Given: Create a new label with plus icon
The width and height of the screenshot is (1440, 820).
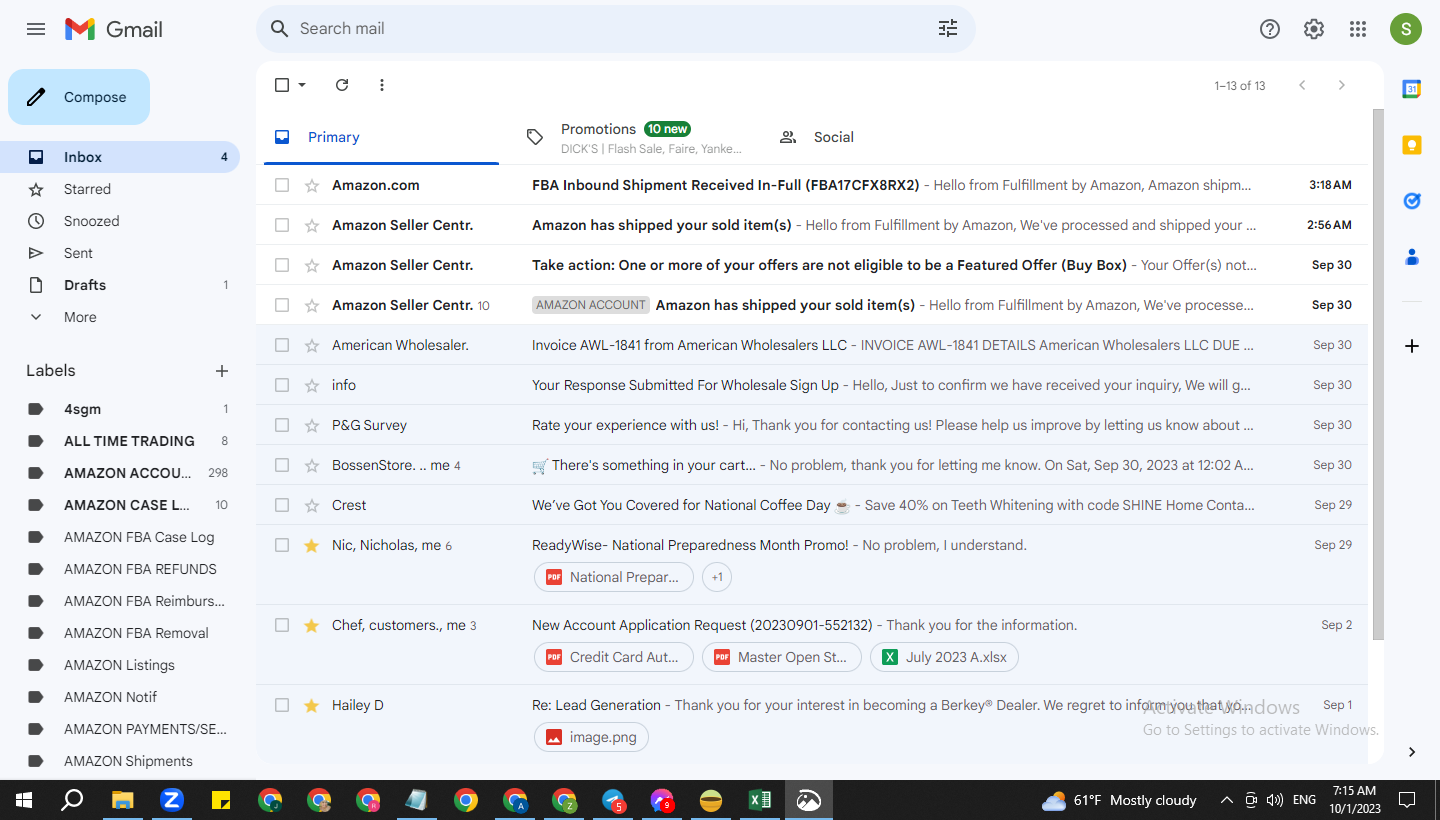Looking at the screenshot, I should [222, 371].
